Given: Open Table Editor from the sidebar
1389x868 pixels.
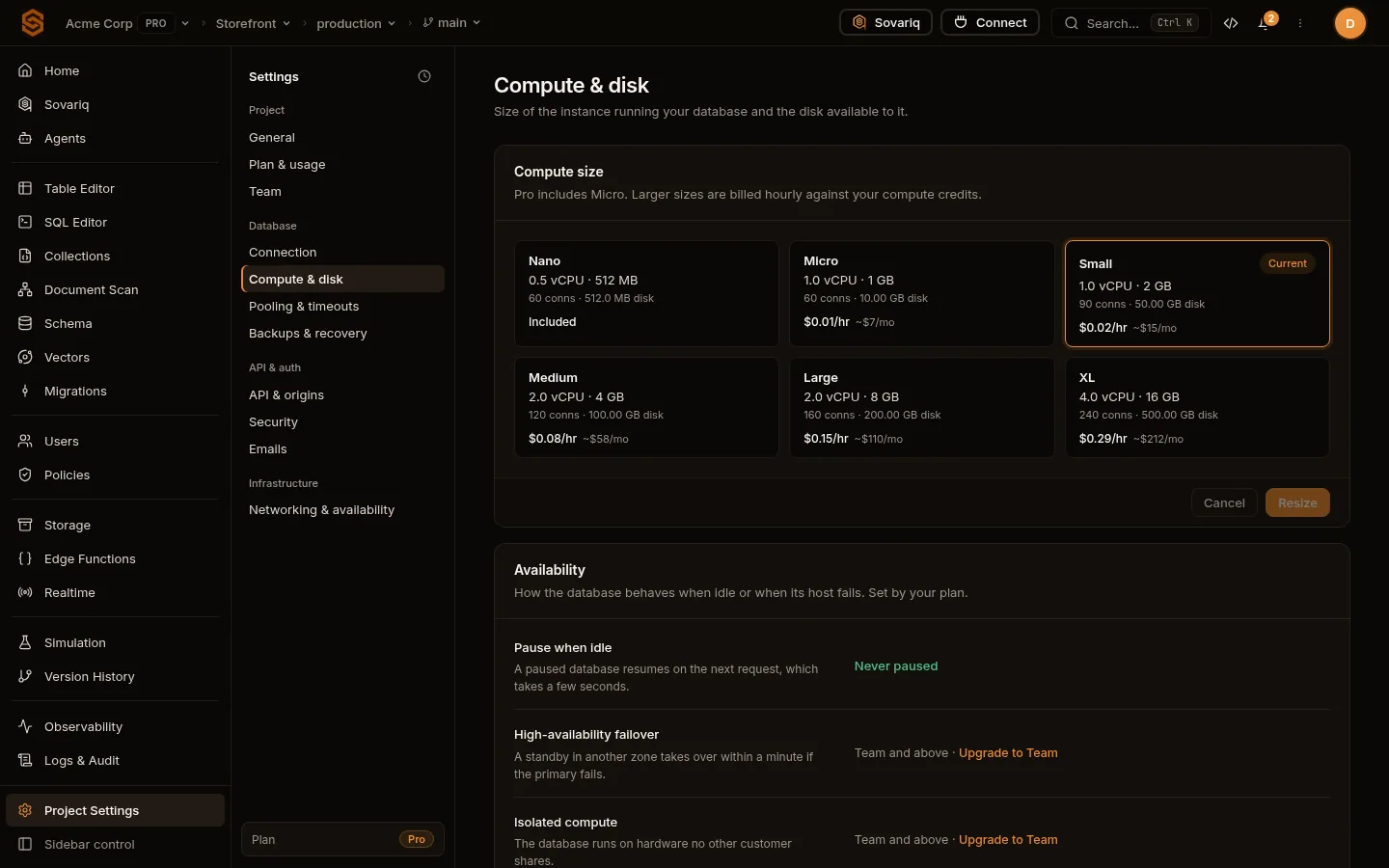Looking at the screenshot, I should coord(116,188).
